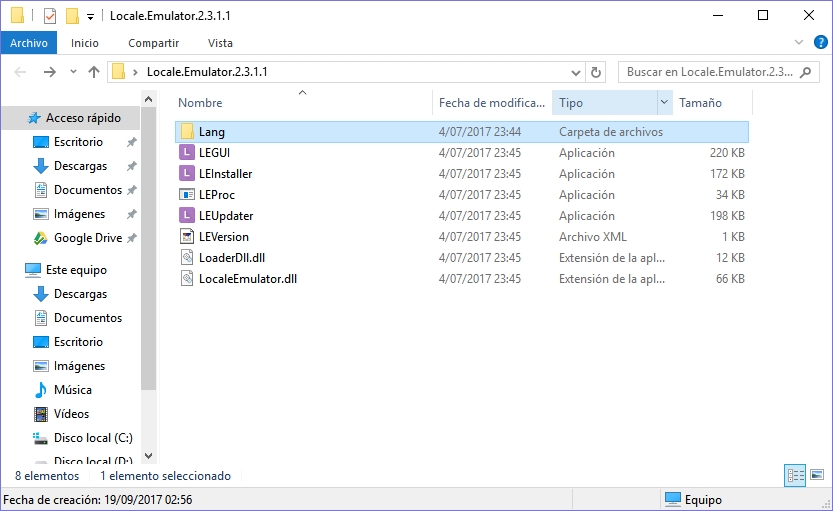
Task: Select the LEVersion XML file icon
Action: (x=187, y=236)
